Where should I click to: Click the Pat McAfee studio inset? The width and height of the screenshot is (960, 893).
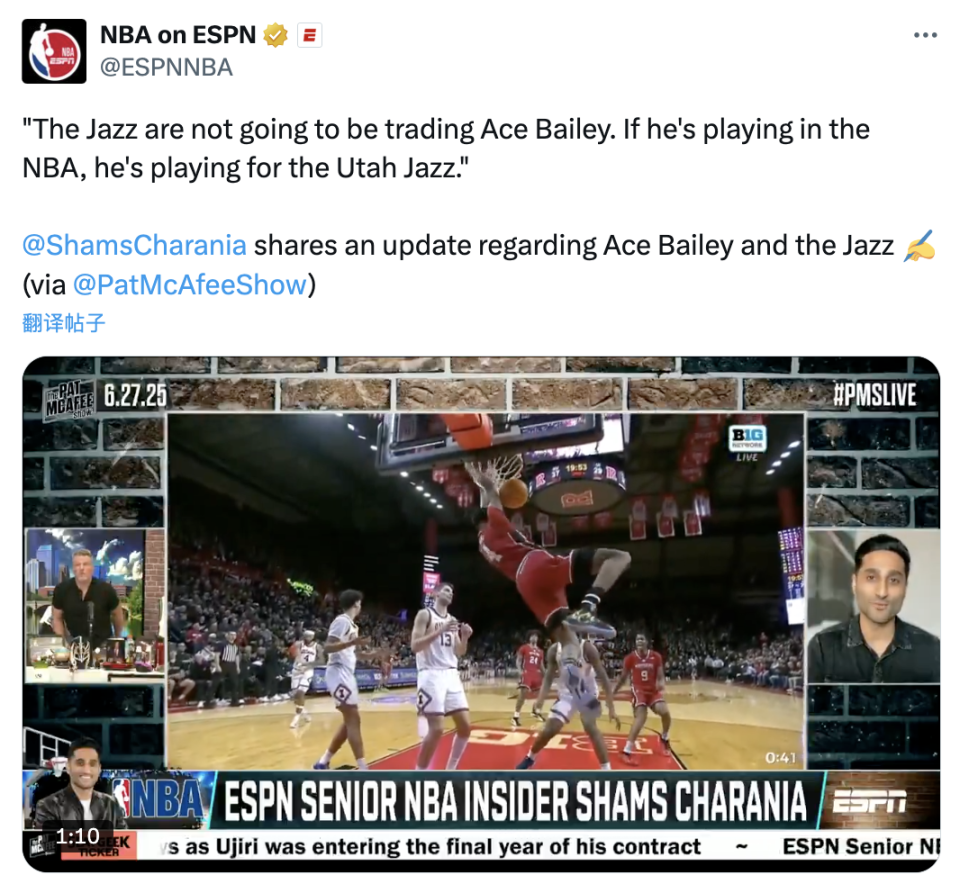[95, 605]
